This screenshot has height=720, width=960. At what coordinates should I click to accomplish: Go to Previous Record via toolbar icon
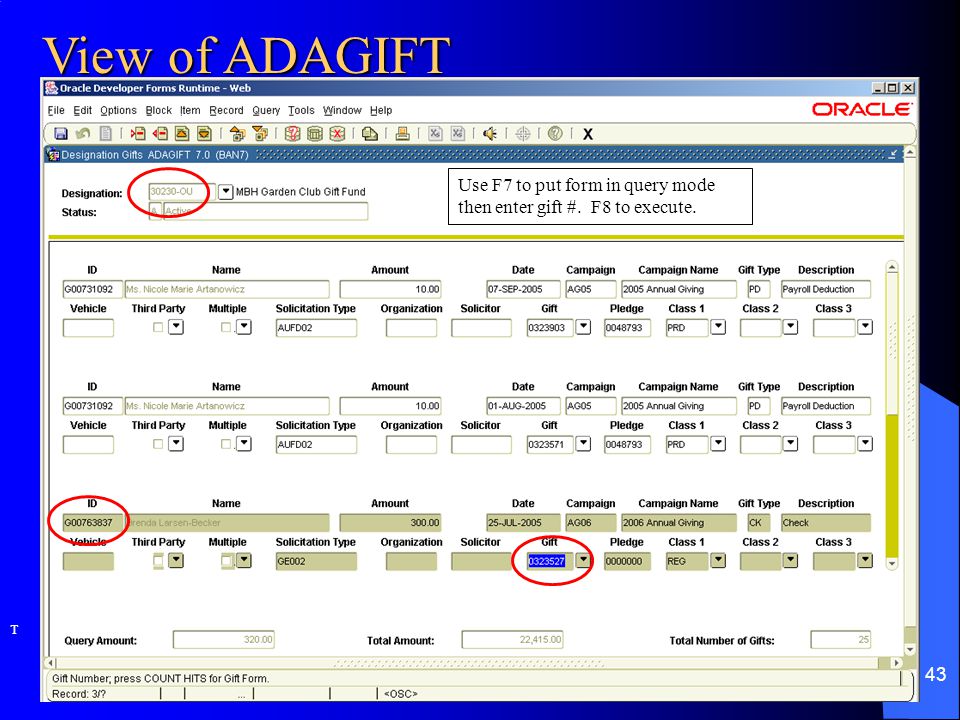182,133
